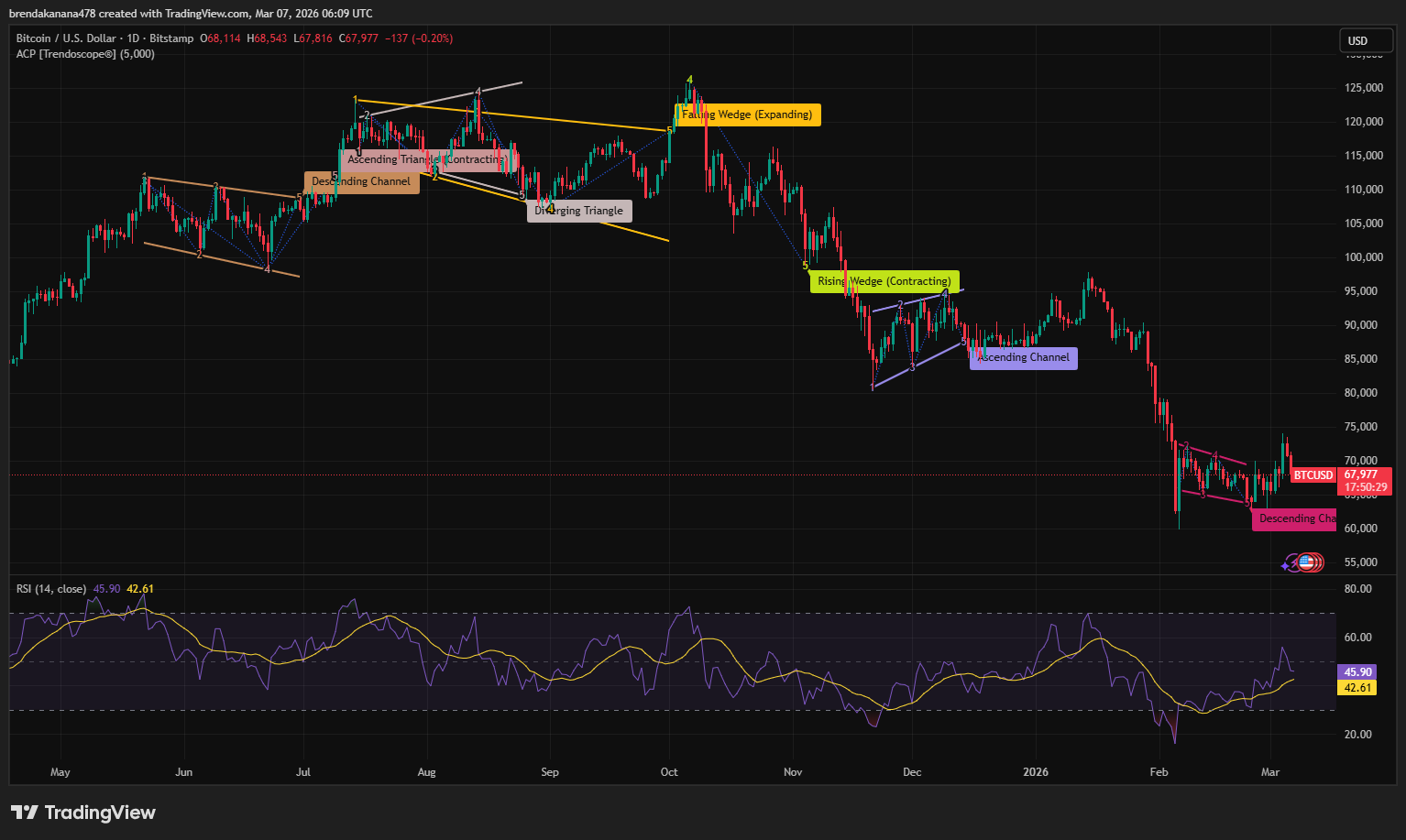Click the ACP [Trendoscope] indicator legend
The image size is (1406, 840).
[84, 54]
